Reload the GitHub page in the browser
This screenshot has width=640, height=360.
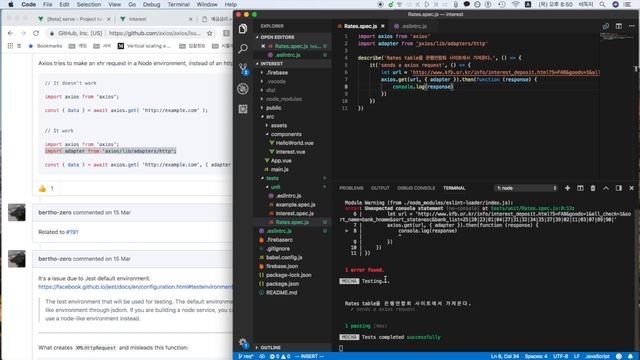point(36,33)
